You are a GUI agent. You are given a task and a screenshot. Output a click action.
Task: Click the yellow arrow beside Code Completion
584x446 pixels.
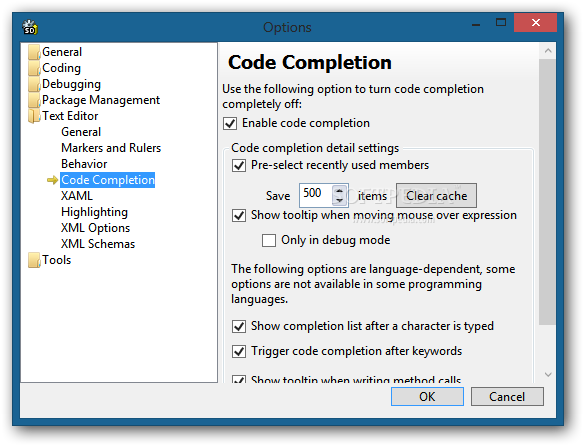coord(53,180)
